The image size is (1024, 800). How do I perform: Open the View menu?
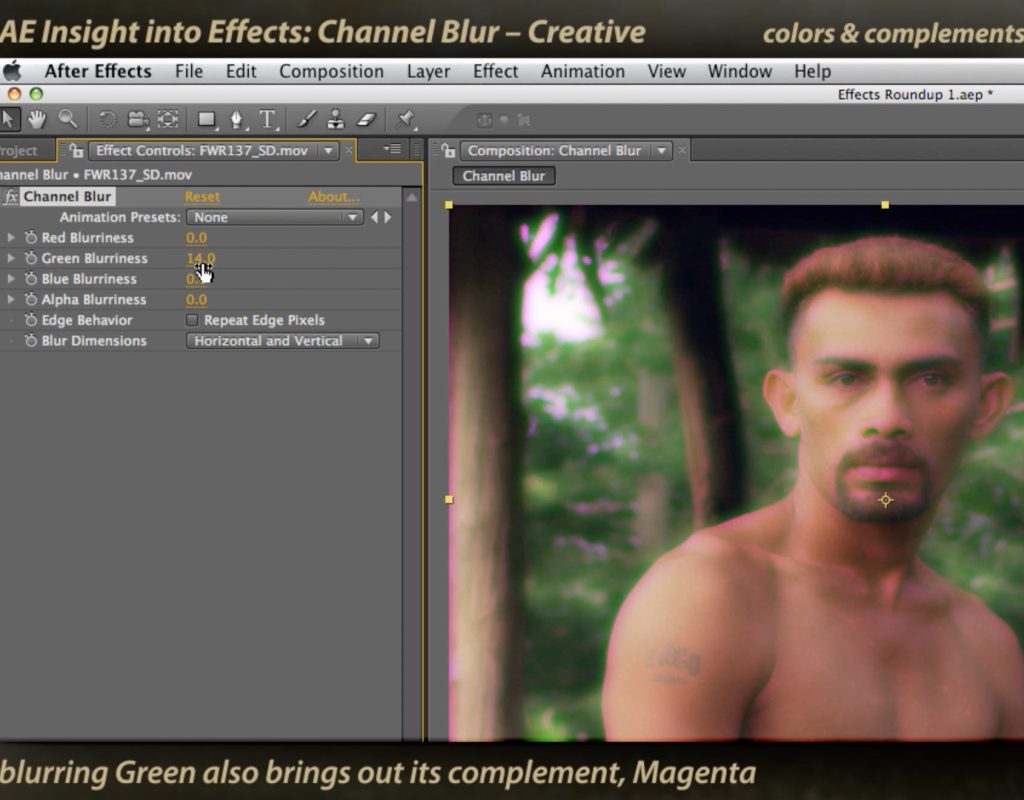[x=666, y=71]
